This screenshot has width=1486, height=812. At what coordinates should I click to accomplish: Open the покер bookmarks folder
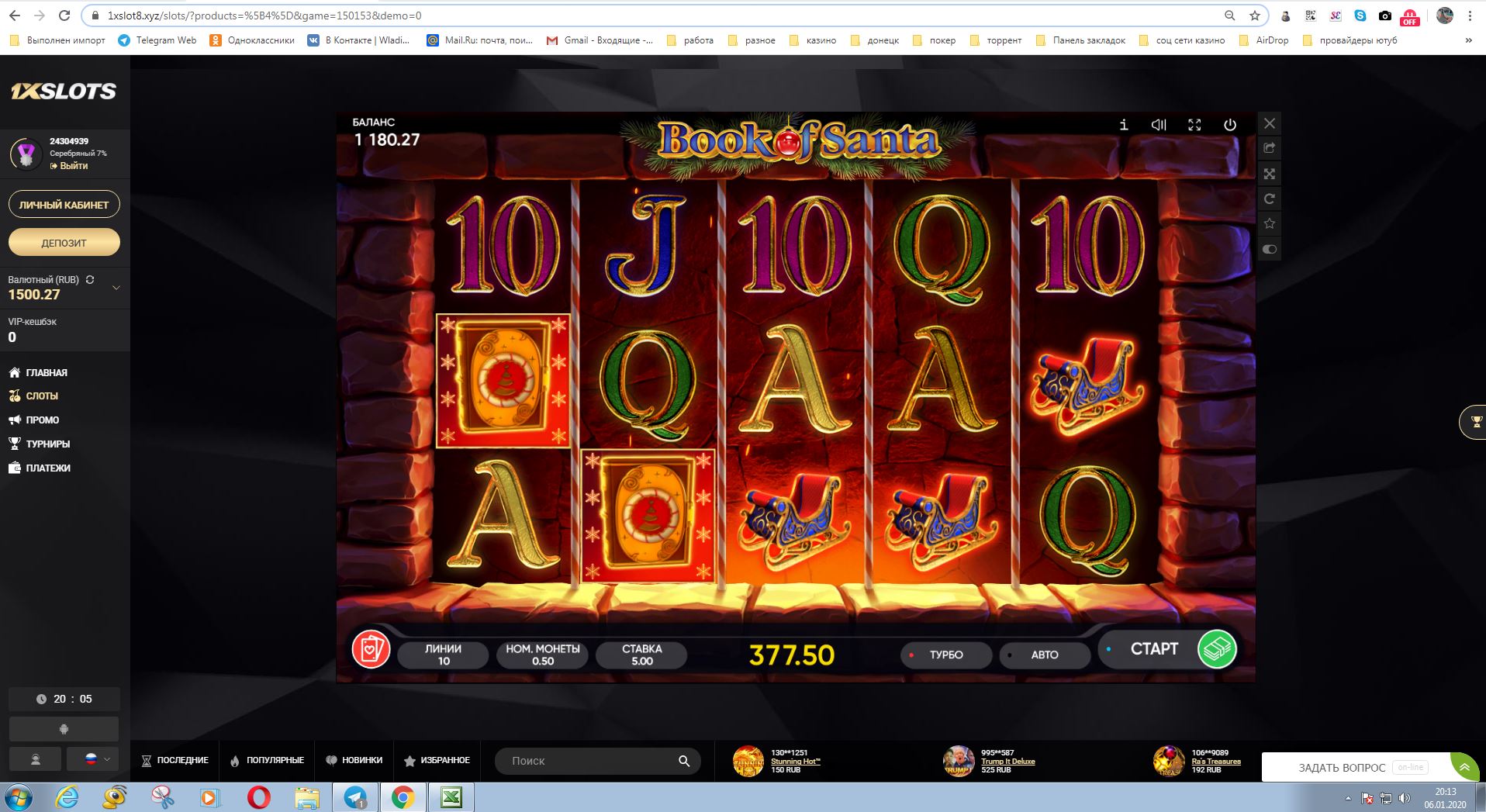(x=935, y=40)
